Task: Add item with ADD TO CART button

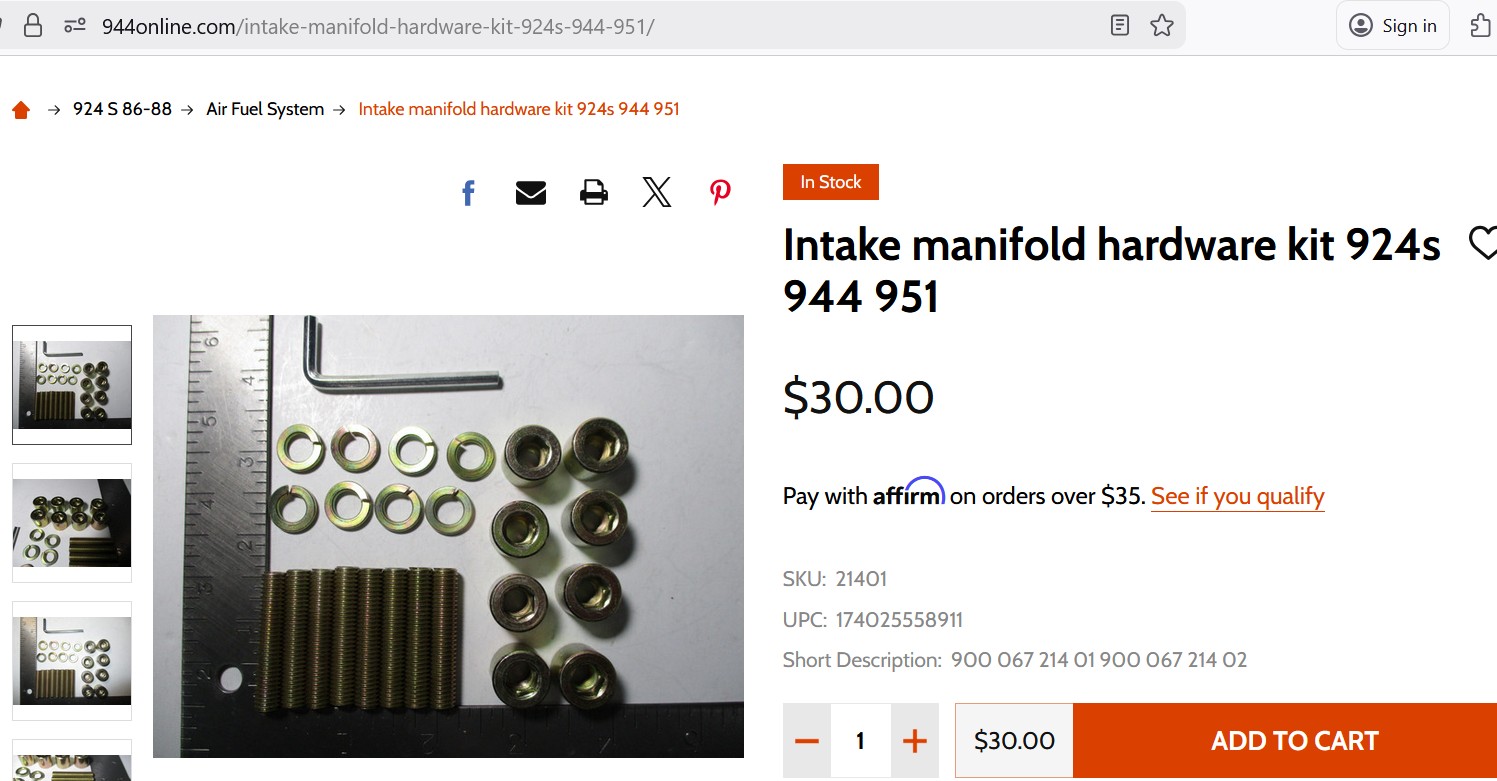Action: pos(1285,741)
